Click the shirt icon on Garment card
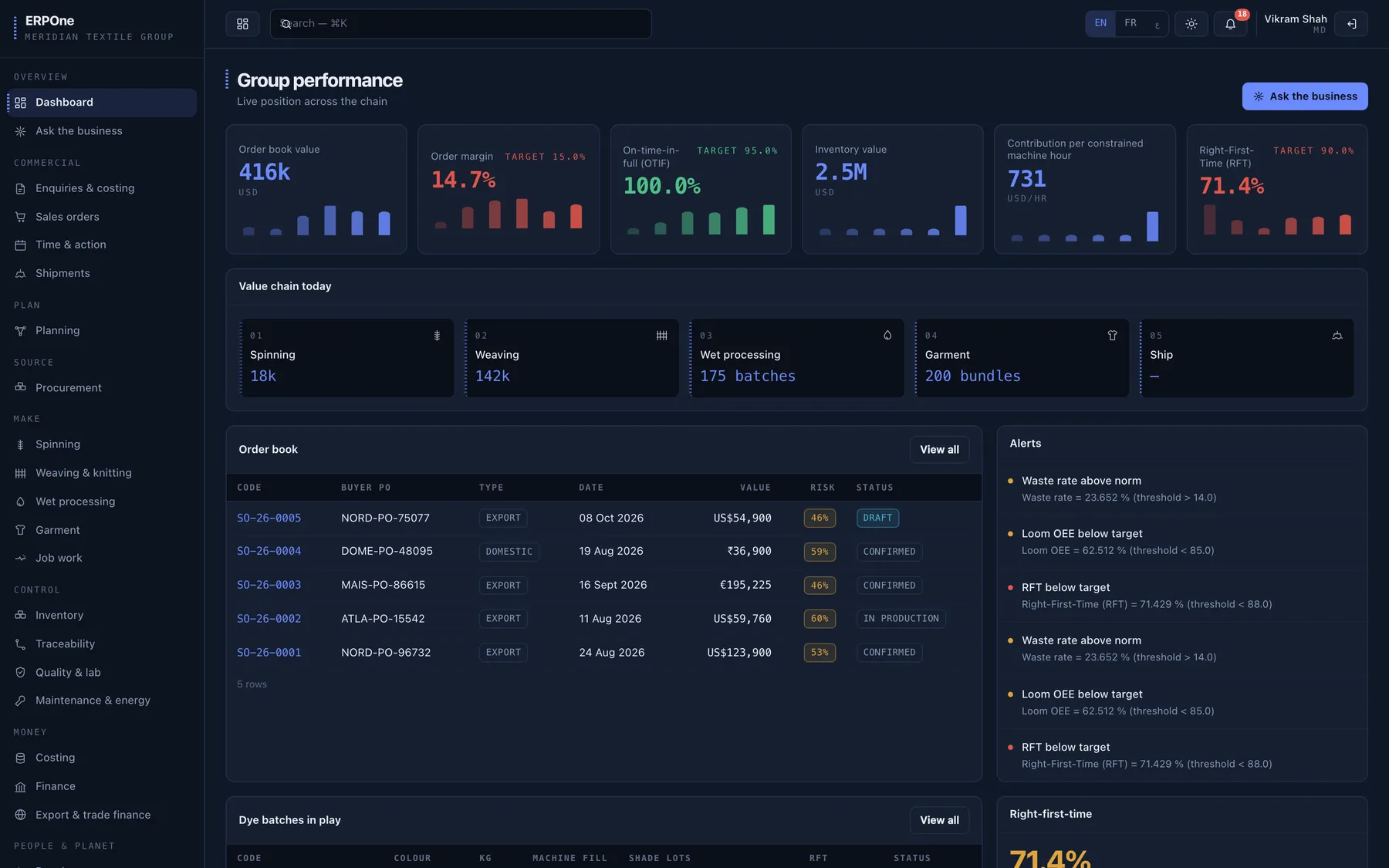 click(1112, 336)
